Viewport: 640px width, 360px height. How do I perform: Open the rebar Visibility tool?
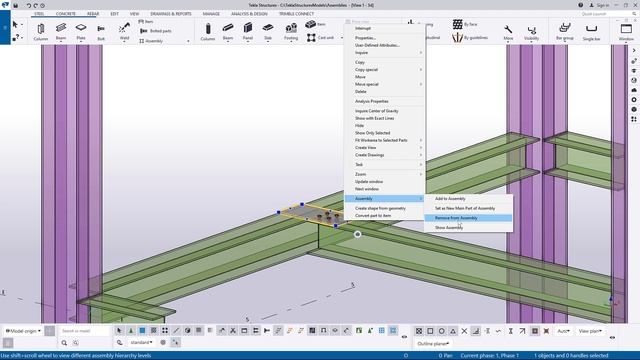pyautogui.click(x=531, y=32)
